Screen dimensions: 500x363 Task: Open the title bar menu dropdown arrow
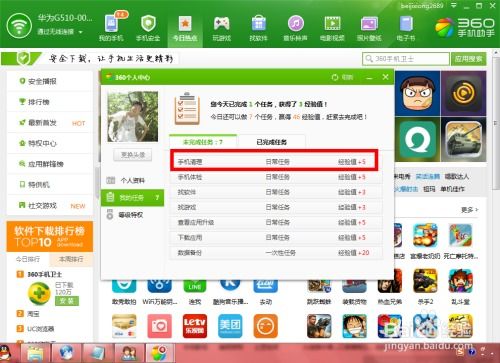coord(453,5)
